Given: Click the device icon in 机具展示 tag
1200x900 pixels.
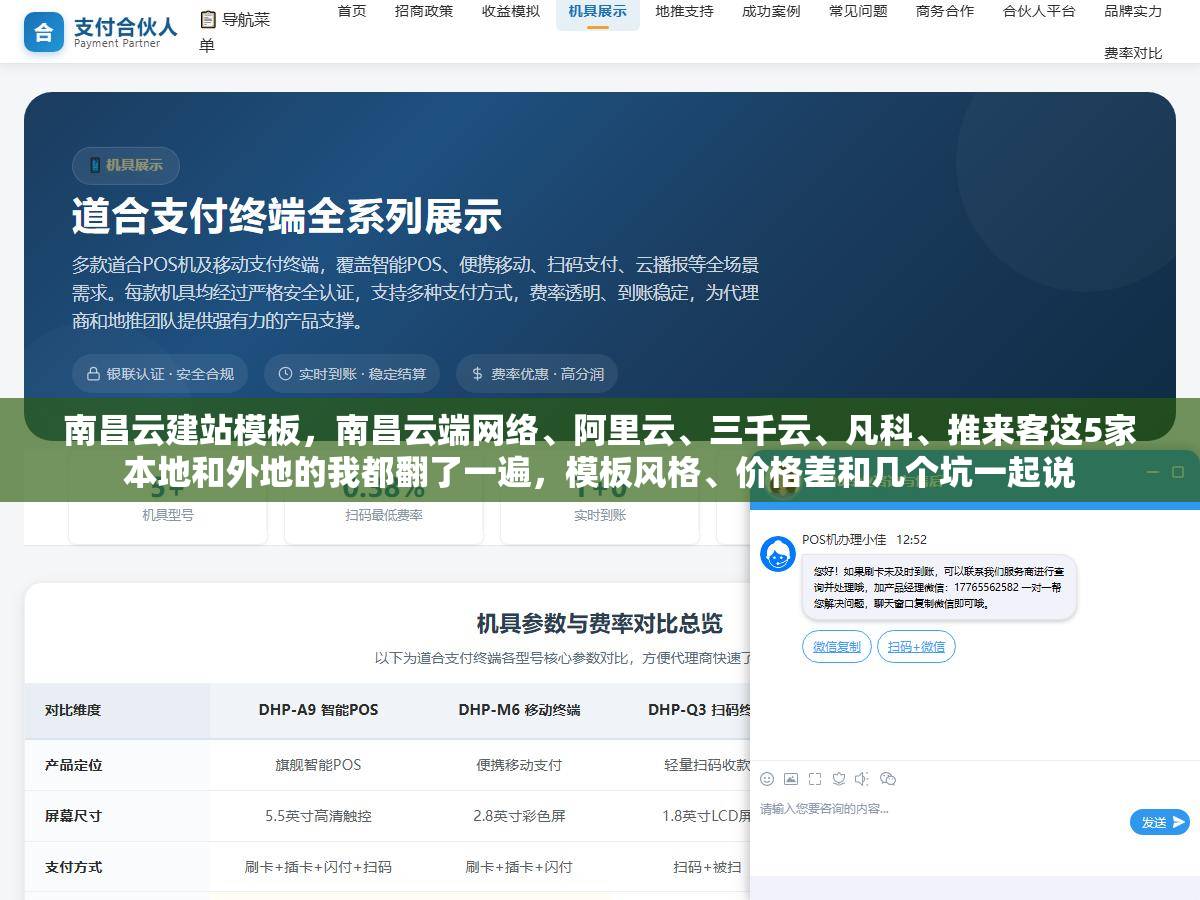Looking at the screenshot, I should 96,165.
